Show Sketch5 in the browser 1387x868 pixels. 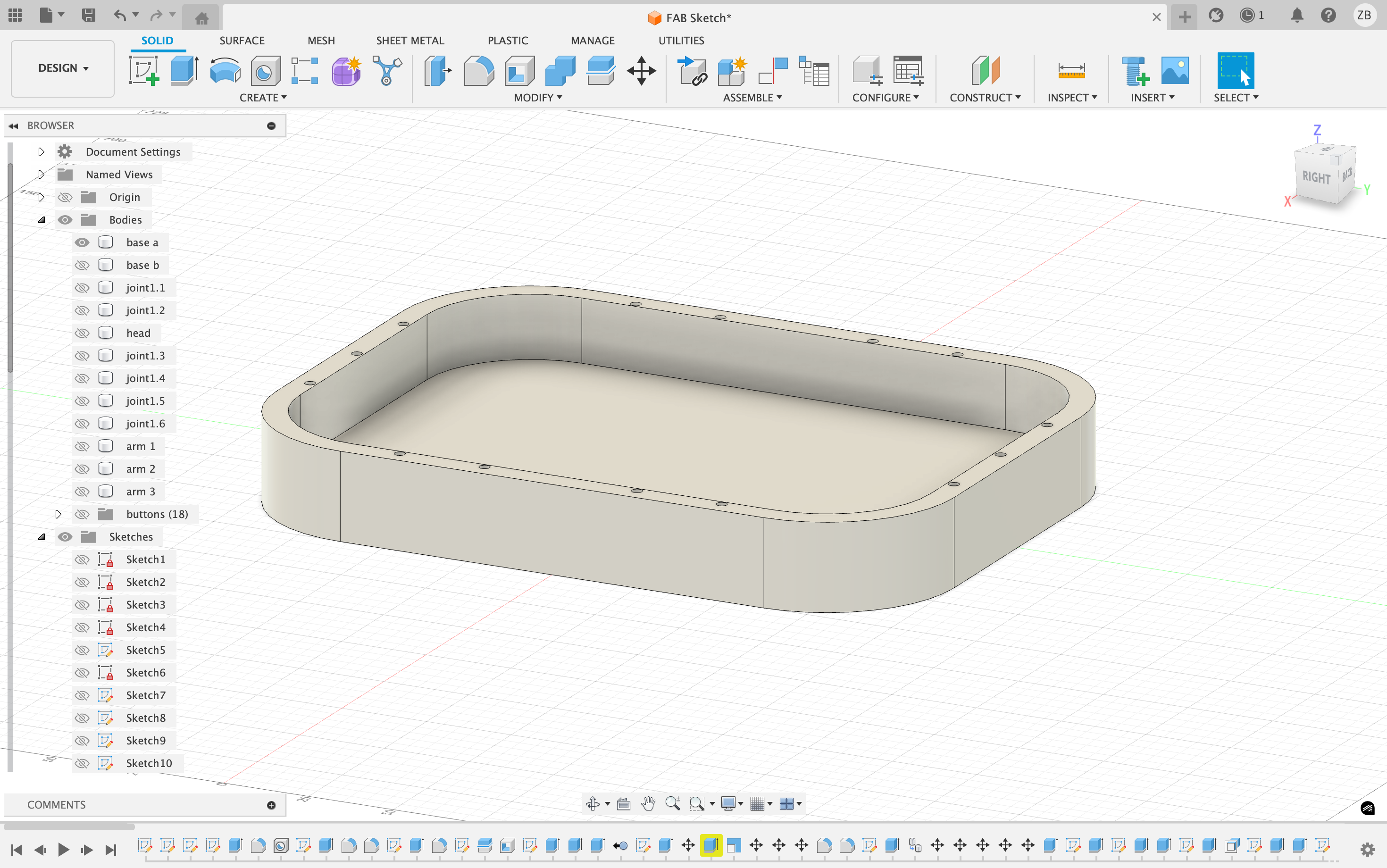[x=82, y=650]
